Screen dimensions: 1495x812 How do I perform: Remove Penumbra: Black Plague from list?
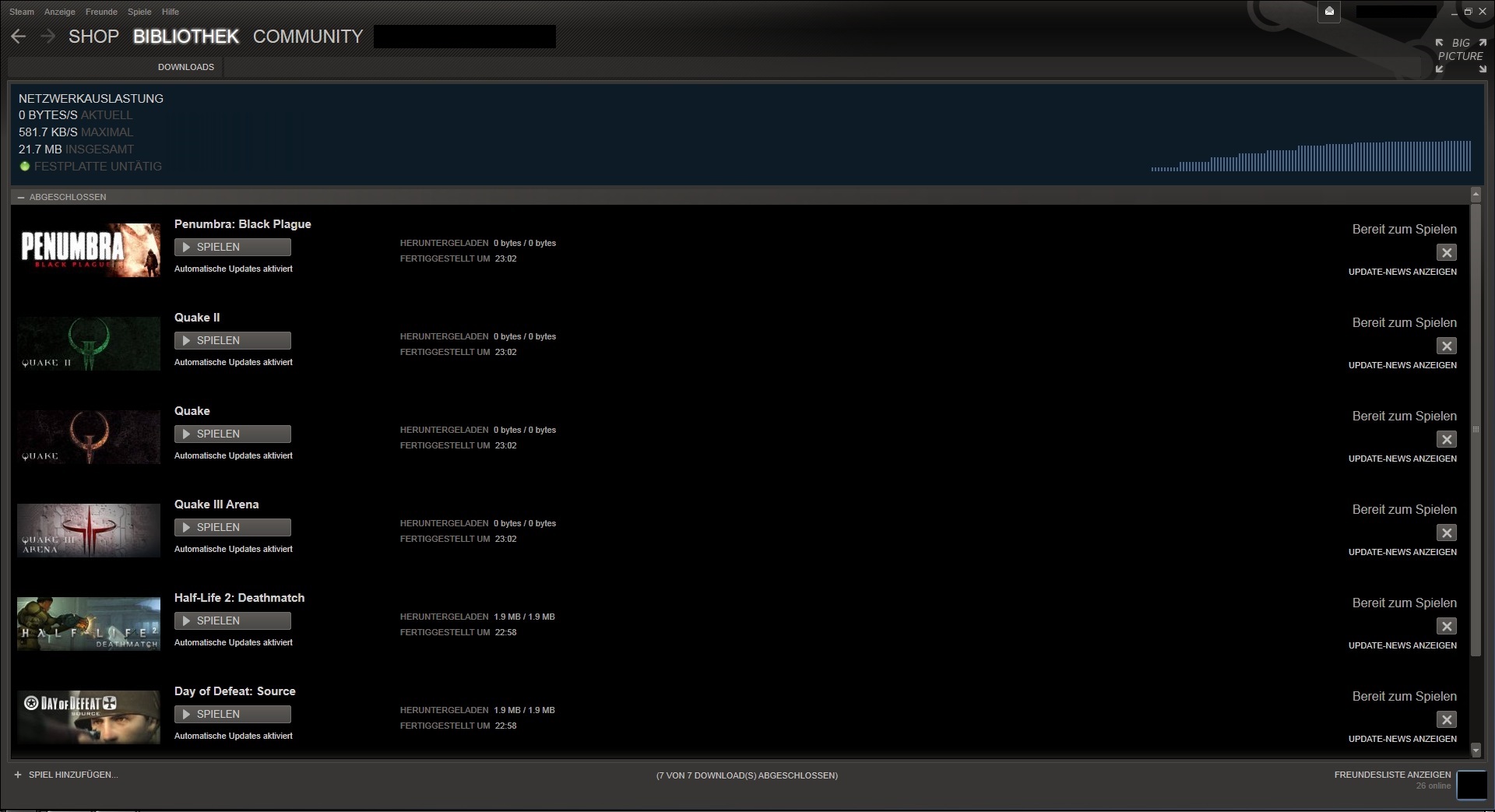pos(1447,252)
